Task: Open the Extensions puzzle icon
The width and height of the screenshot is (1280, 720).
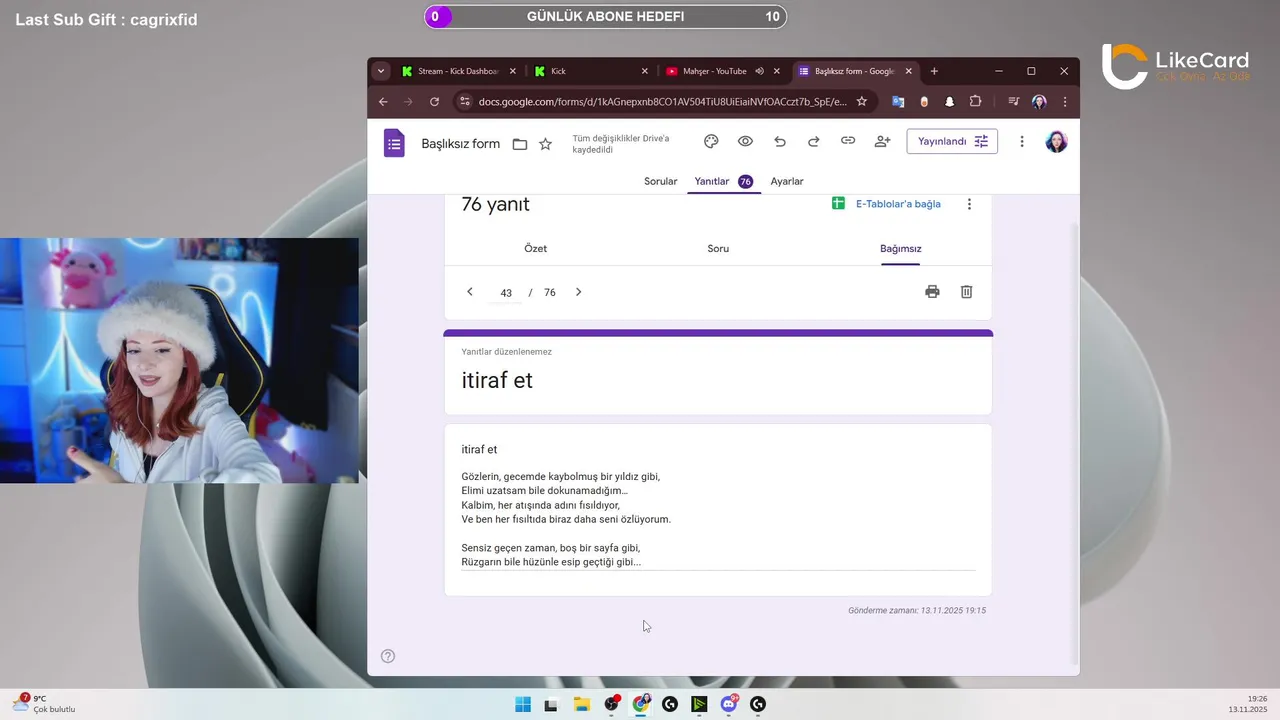Action: pos(976,101)
